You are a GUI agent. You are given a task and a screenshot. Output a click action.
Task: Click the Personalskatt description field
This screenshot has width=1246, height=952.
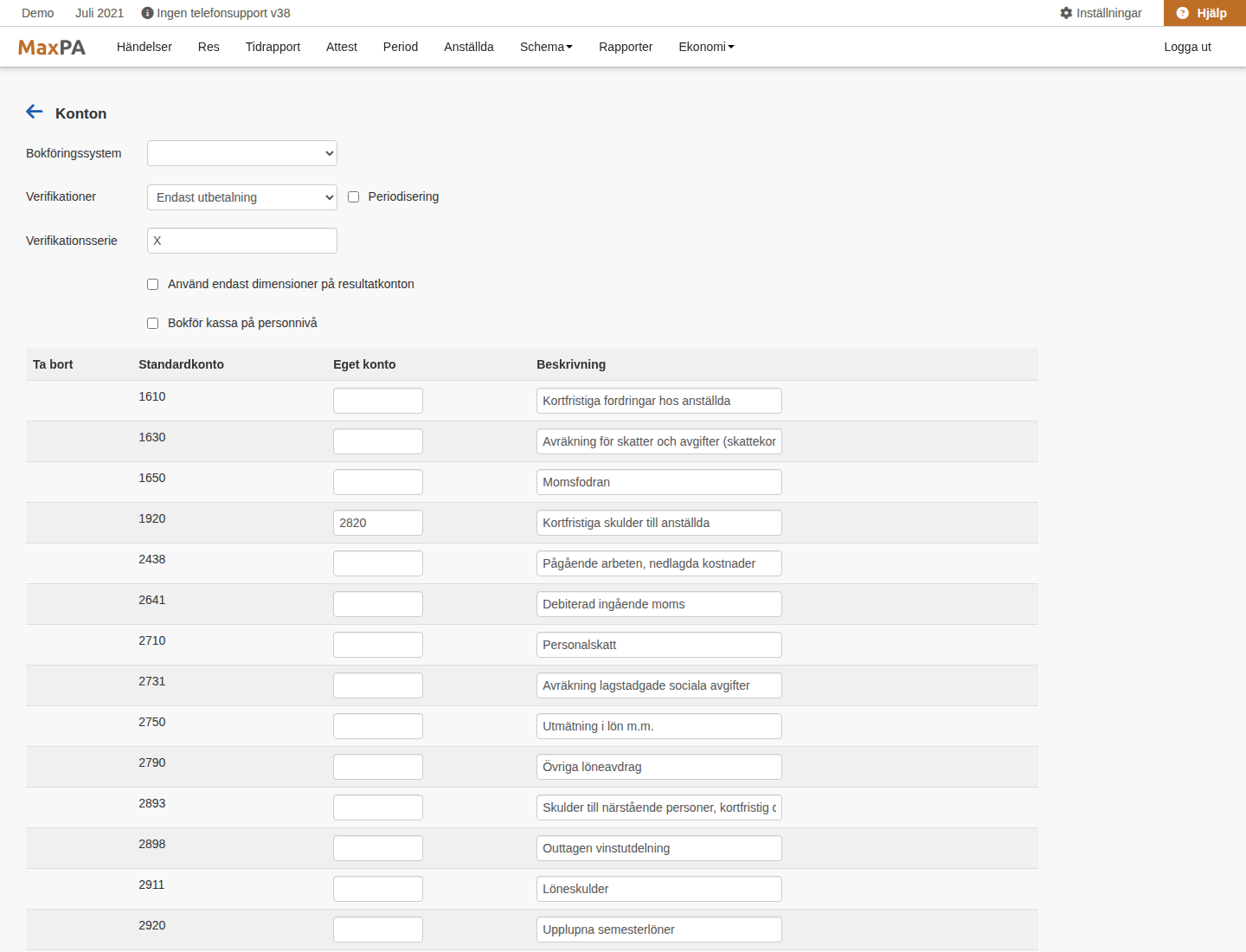659,645
